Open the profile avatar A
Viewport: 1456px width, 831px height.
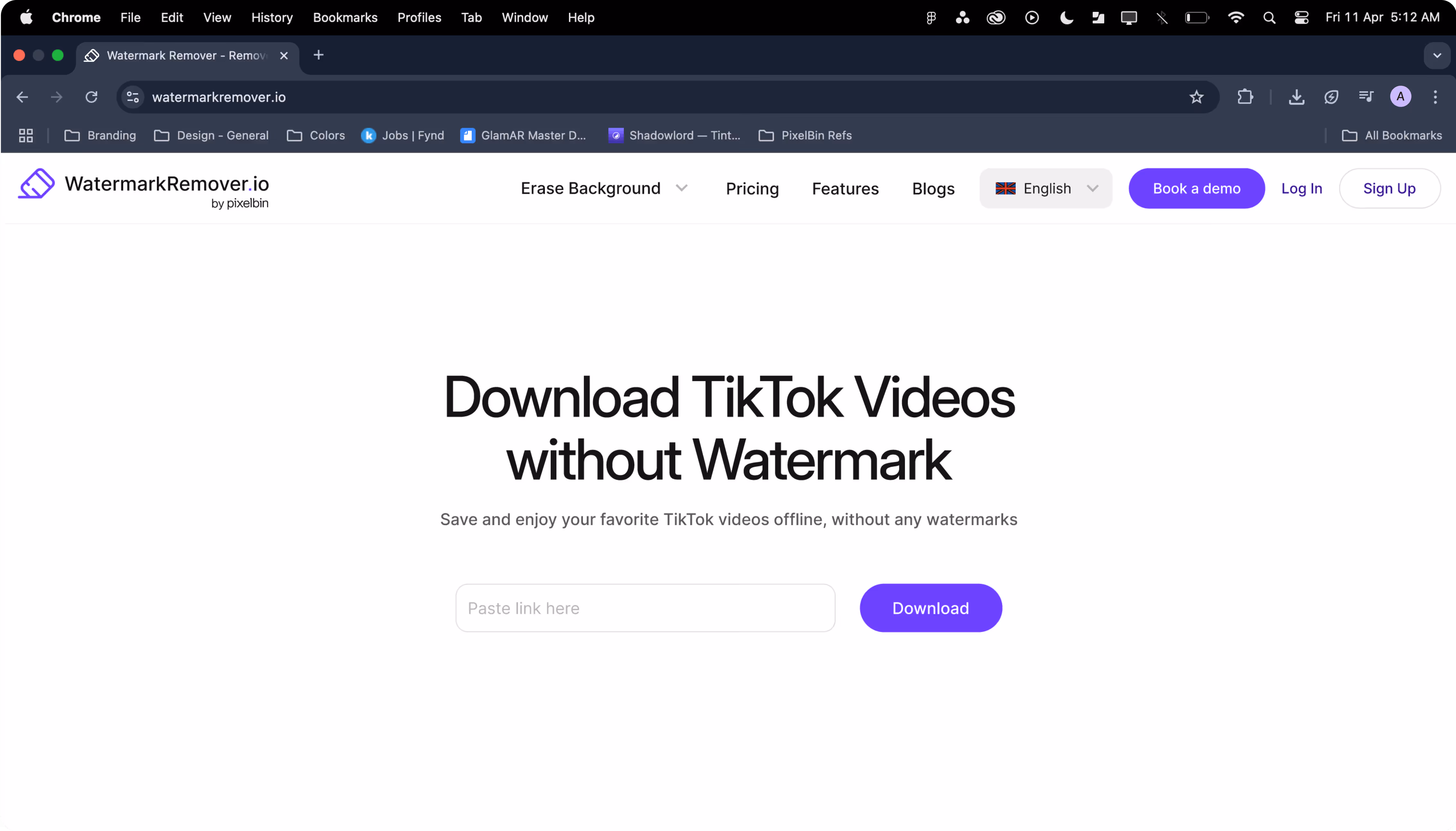[x=1400, y=97]
